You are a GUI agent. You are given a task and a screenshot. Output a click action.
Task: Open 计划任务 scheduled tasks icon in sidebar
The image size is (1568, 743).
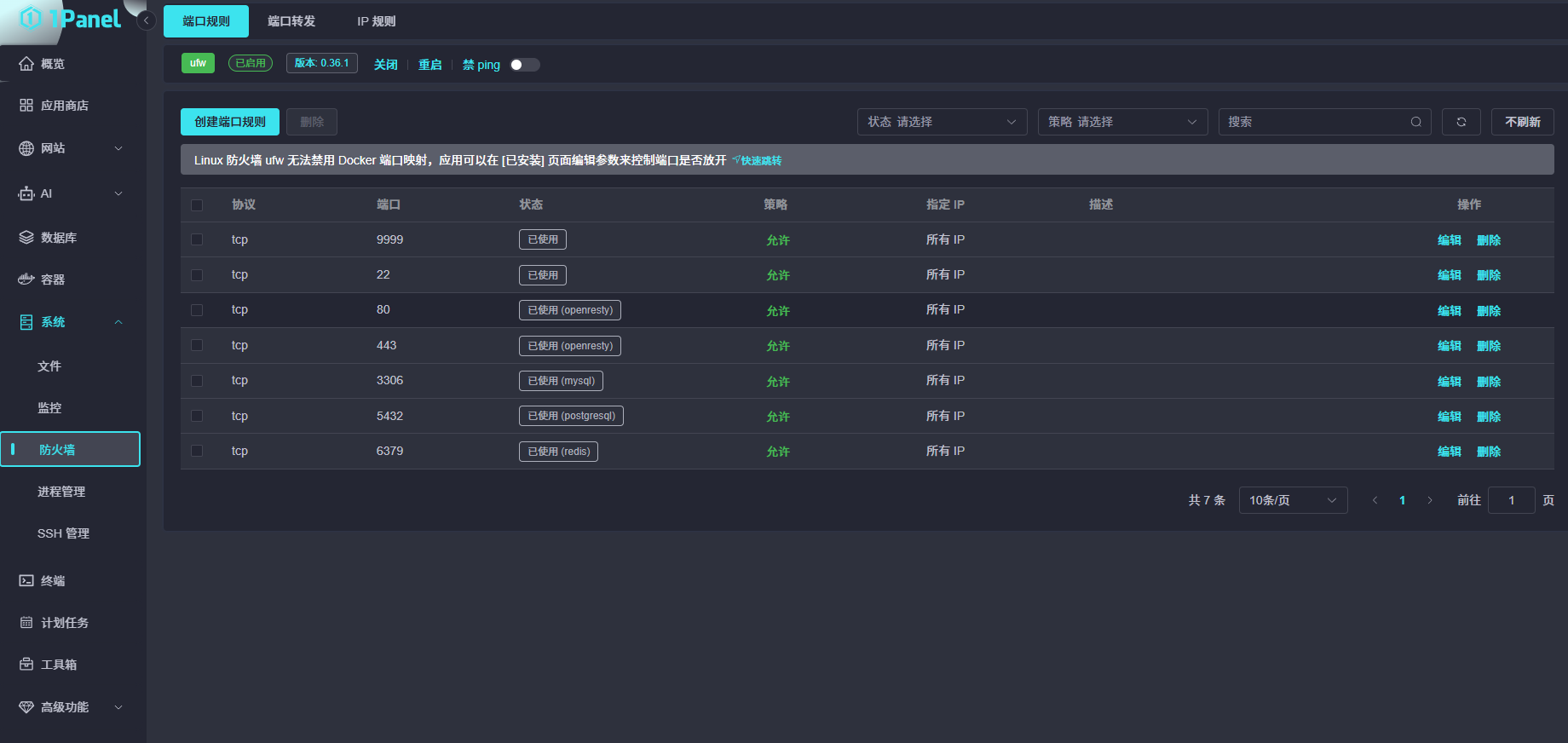(26, 623)
